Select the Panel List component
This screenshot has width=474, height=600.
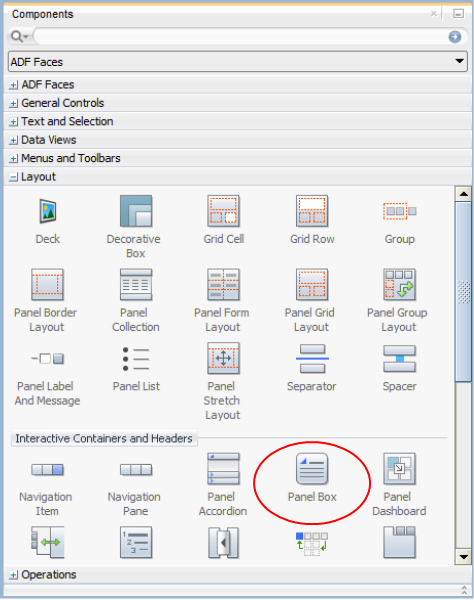(136, 371)
